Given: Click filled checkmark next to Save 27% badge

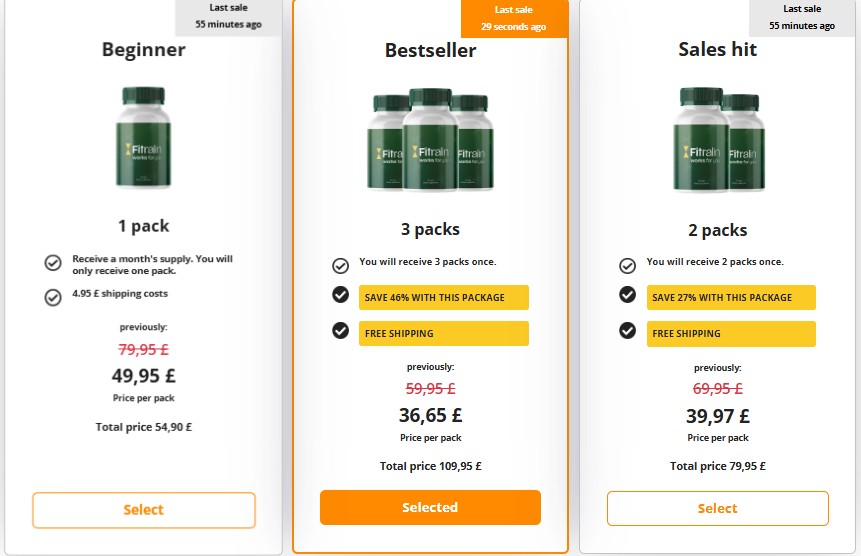Looking at the screenshot, I should click(x=627, y=295).
